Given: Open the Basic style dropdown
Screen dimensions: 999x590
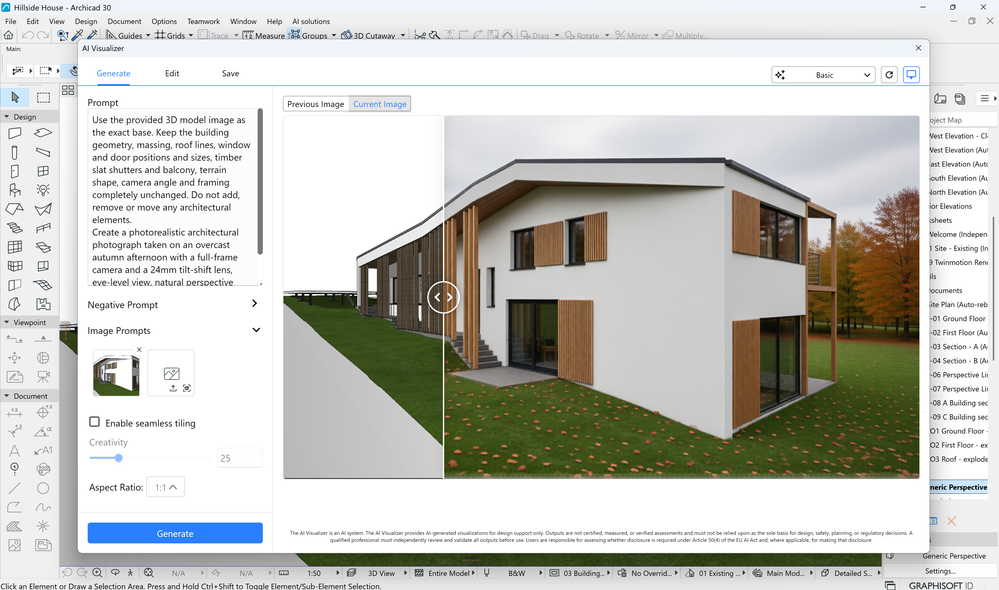Looking at the screenshot, I should (x=823, y=75).
